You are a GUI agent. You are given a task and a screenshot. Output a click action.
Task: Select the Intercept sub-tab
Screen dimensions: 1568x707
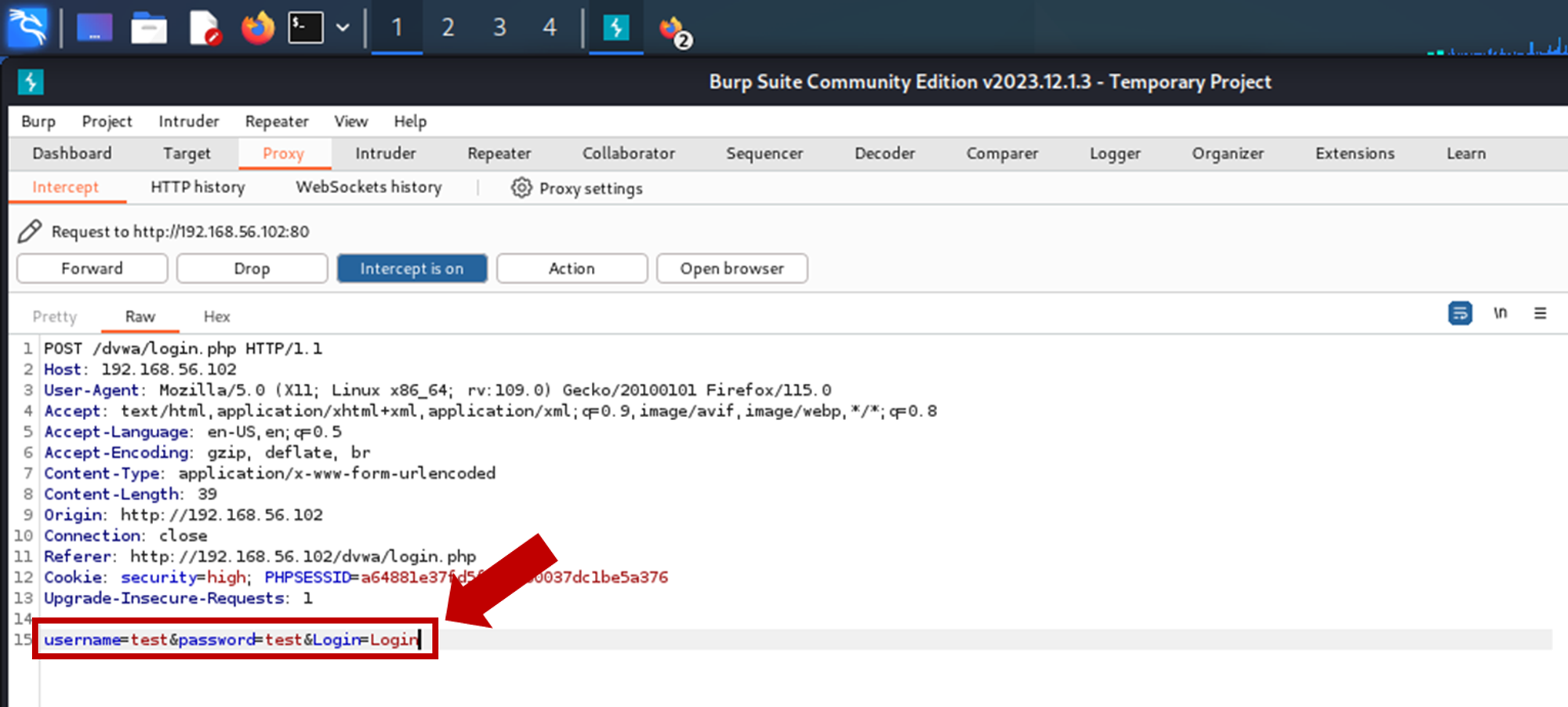(66, 187)
